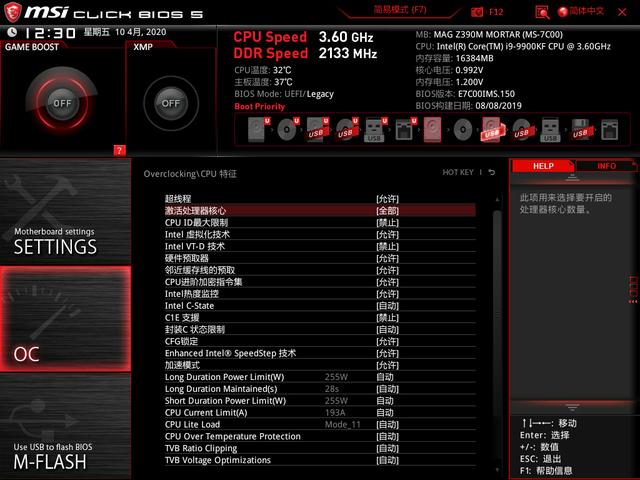Image resolution: width=640 pixels, height=480 pixels.
Task: Click the Overclocking\CPU 特征 breadcrumb
Action: pos(190,173)
